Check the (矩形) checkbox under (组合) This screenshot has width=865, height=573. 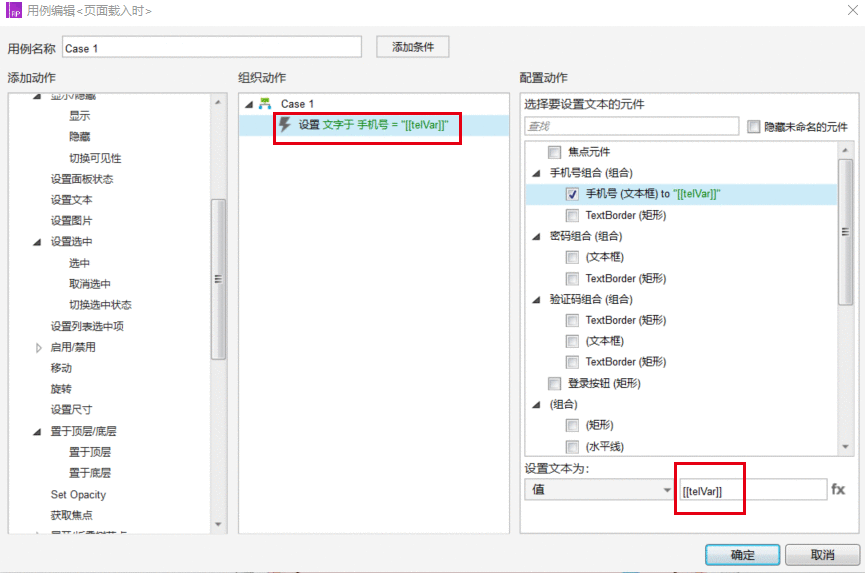tap(572, 425)
